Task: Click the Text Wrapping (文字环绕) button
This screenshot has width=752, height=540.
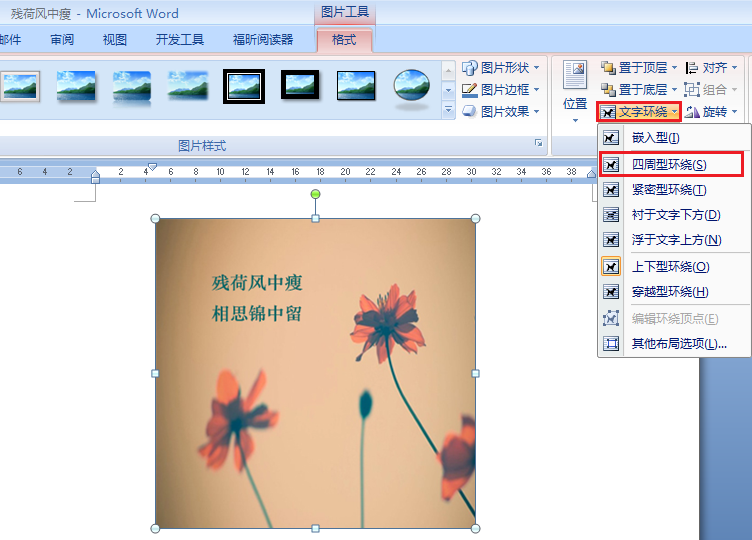Action: coord(640,112)
